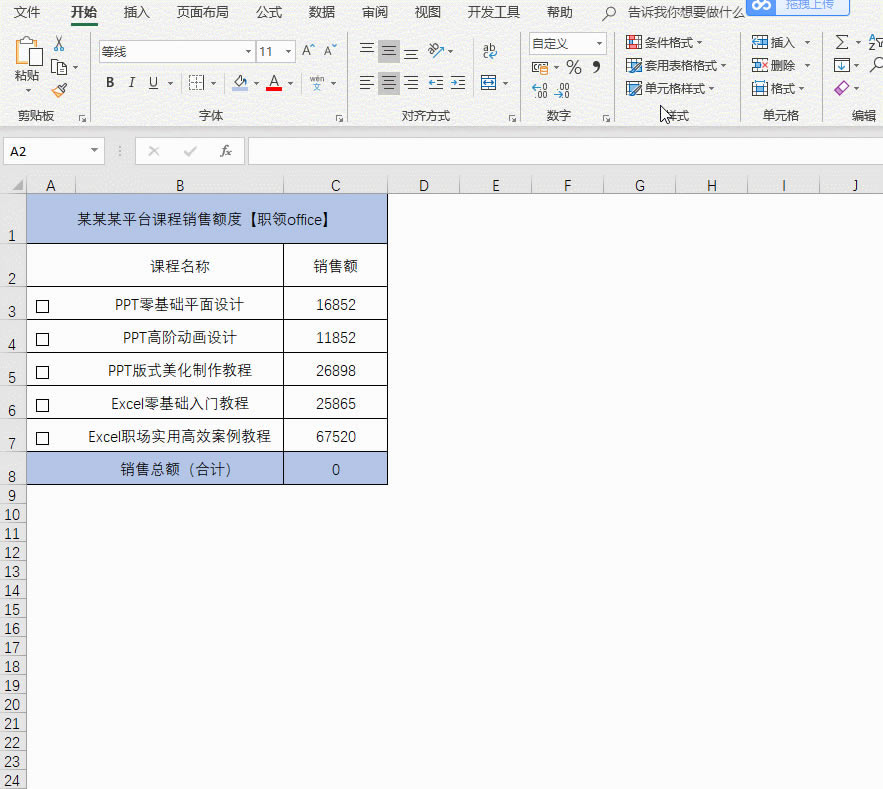Click the Select All corner triangle

coord(17,185)
